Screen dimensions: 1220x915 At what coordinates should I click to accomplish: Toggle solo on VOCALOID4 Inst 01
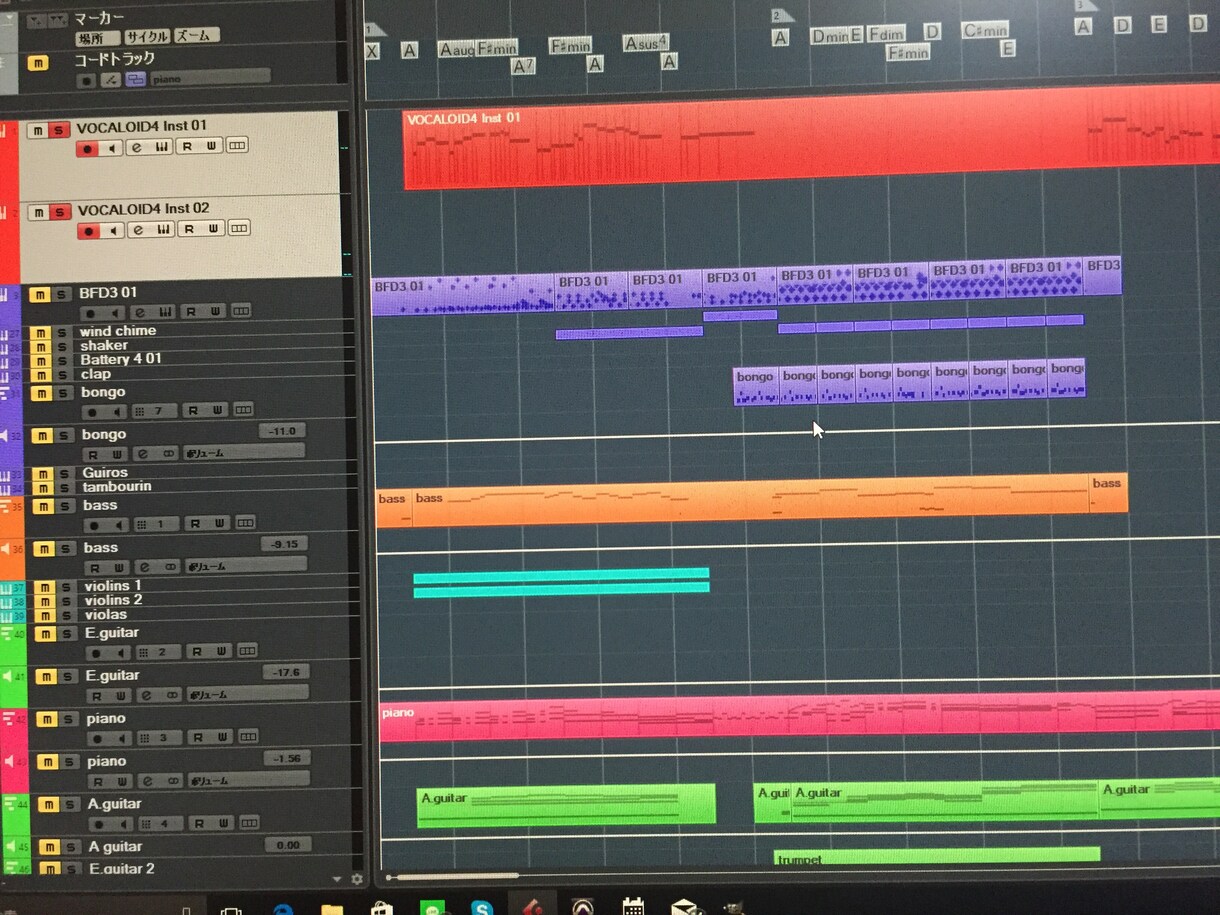pos(60,130)
